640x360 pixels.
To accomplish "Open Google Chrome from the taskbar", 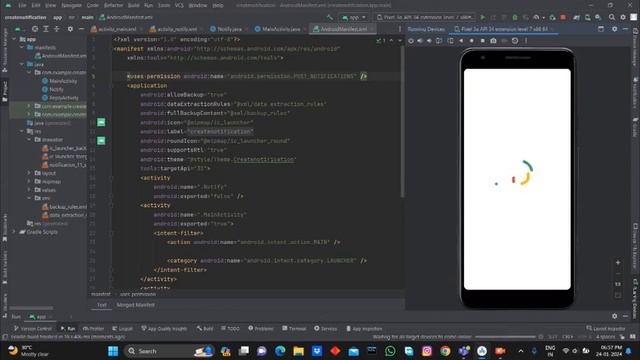I will (x=445, y=351).
